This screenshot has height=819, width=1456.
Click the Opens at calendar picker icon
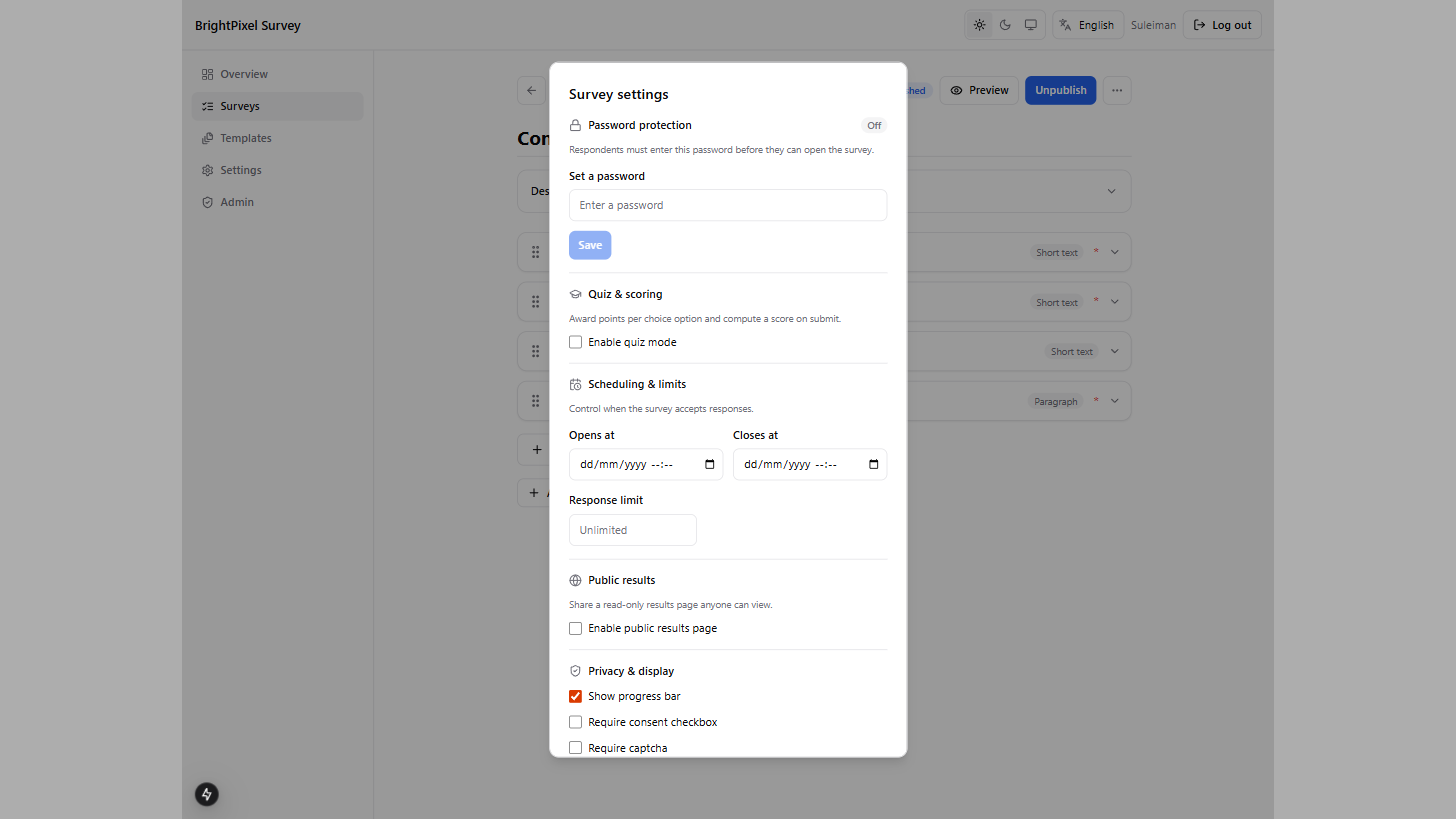710,464
